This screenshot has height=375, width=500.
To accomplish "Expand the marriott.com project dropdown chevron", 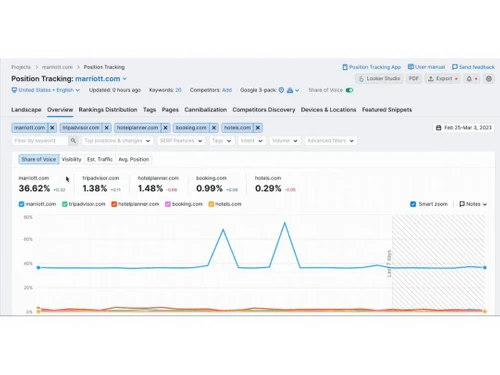I will 125,79.
